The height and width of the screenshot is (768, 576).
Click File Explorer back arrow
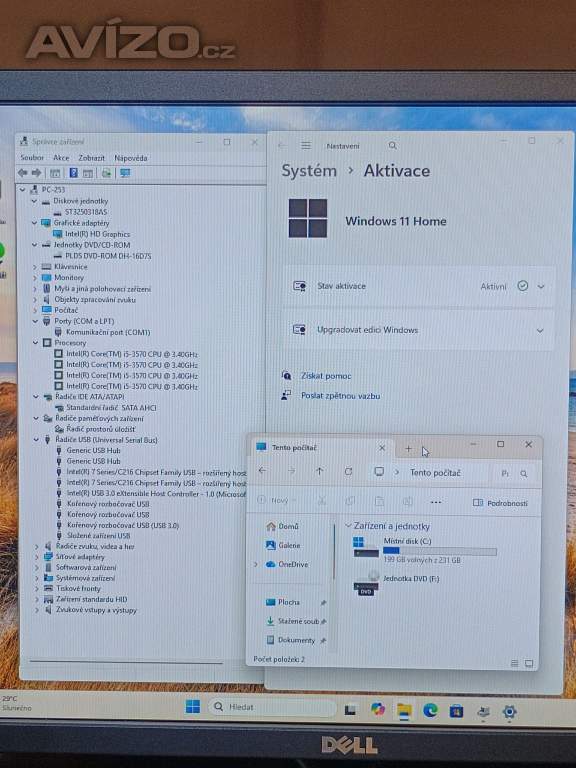tap(263, 471)
